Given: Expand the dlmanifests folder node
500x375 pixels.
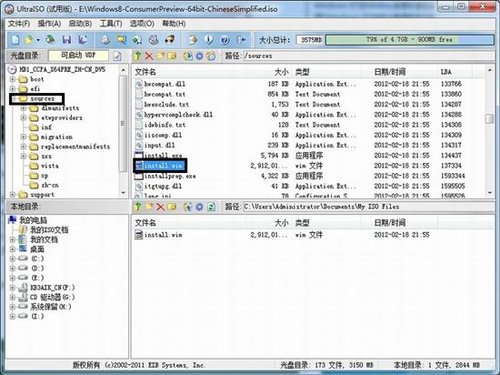Looking at the screenshot, I should point(23,108).
